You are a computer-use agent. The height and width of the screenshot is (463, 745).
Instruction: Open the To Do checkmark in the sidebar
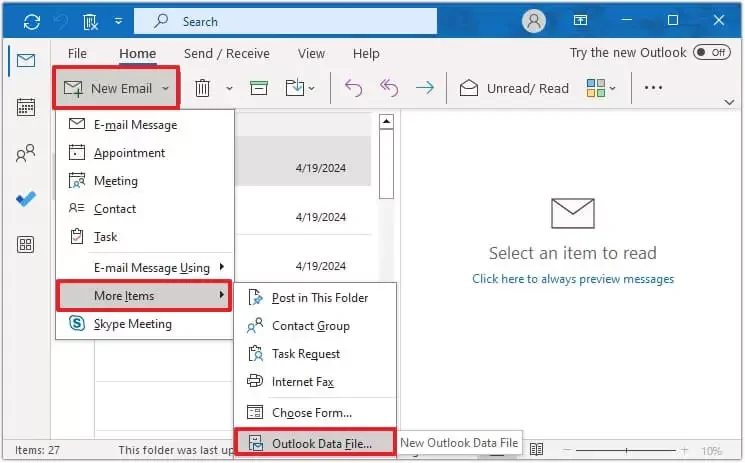click(x=26, y=199)
